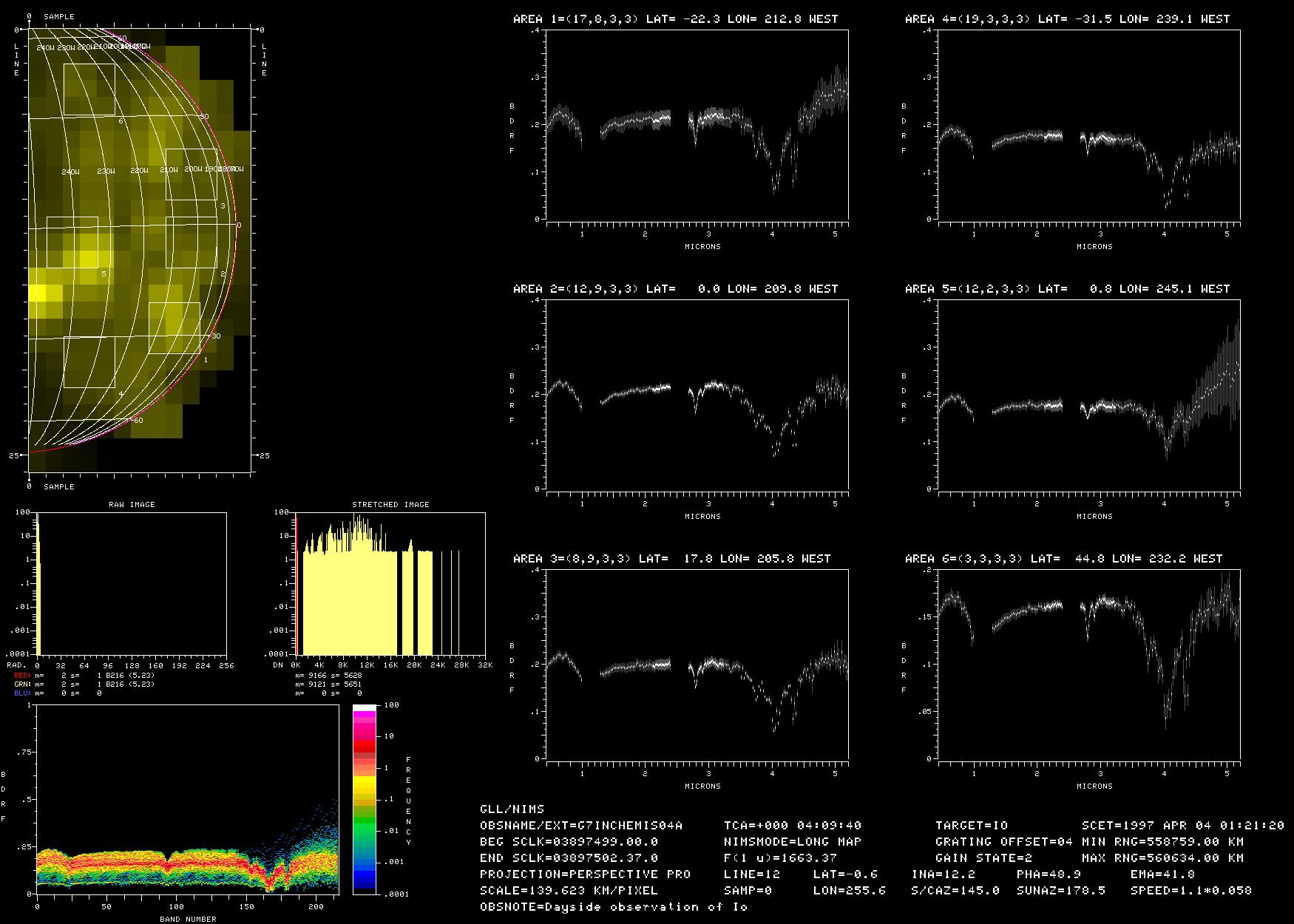Click the Area 4 spectrum graph
This screenshot has height=924, width=1294.
pyautogui.click(x=1089, y=126)
